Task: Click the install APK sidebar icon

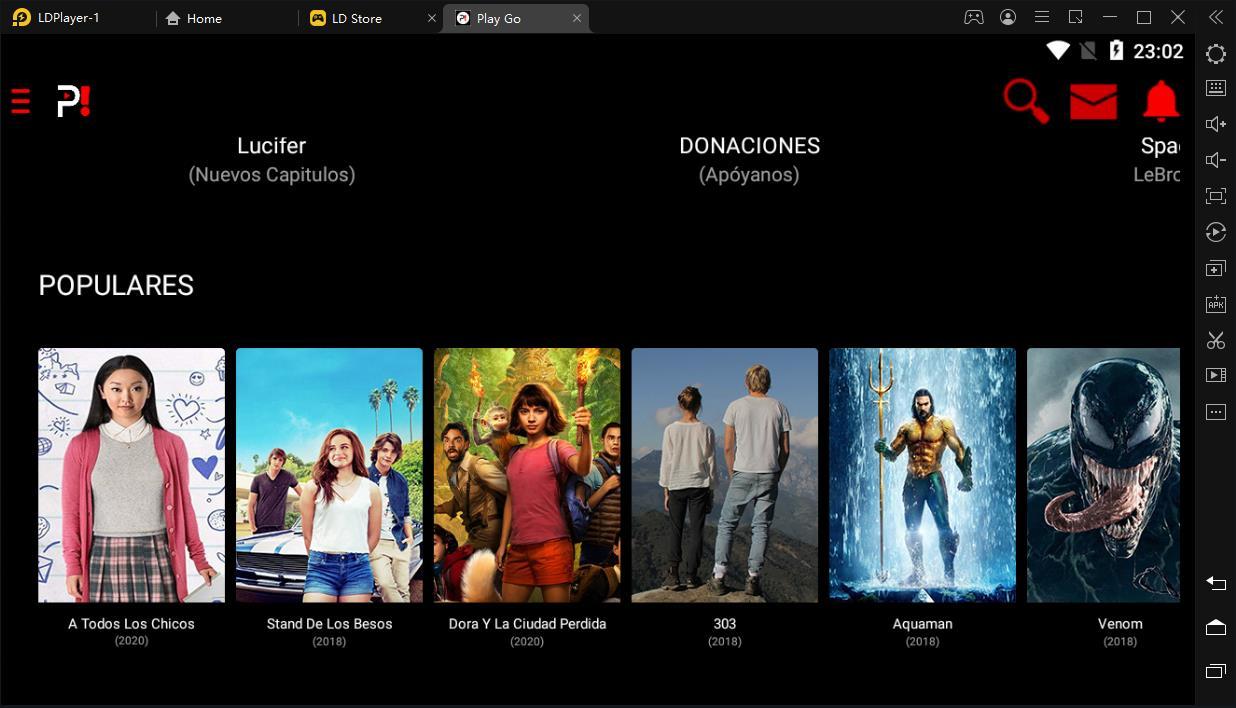Action: (1216, 304)
